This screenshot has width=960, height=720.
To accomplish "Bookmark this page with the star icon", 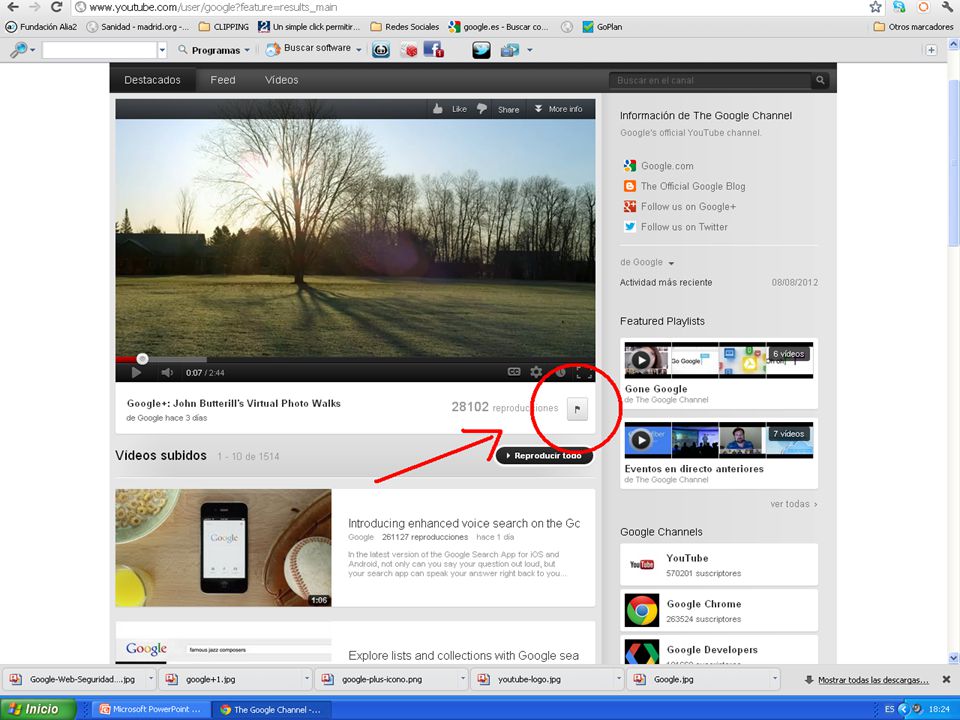I will (x=876, y=7).
